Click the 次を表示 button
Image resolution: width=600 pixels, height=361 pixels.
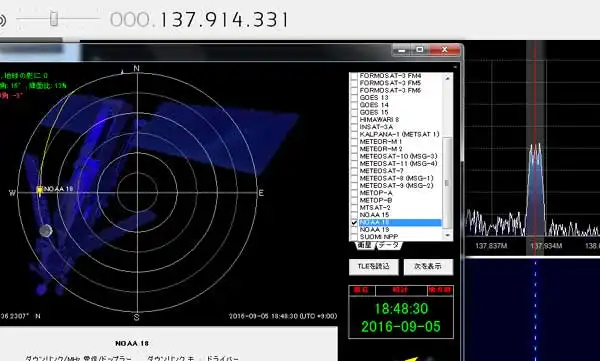tap(428, 266)
